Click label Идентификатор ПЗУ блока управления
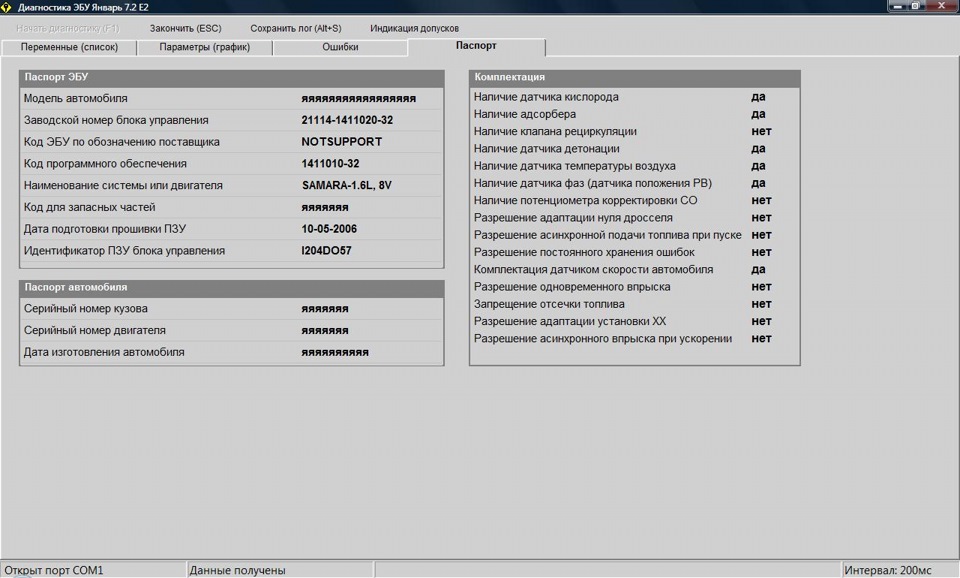The width and height of the screenshot is (960, 578). (124, 250)
